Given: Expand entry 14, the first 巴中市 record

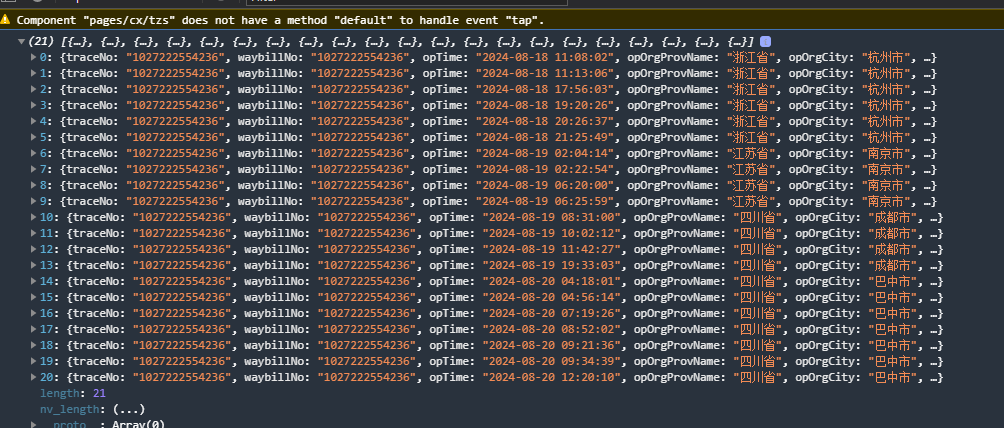Looking at the screenshot, I should [x=35, y=281].
